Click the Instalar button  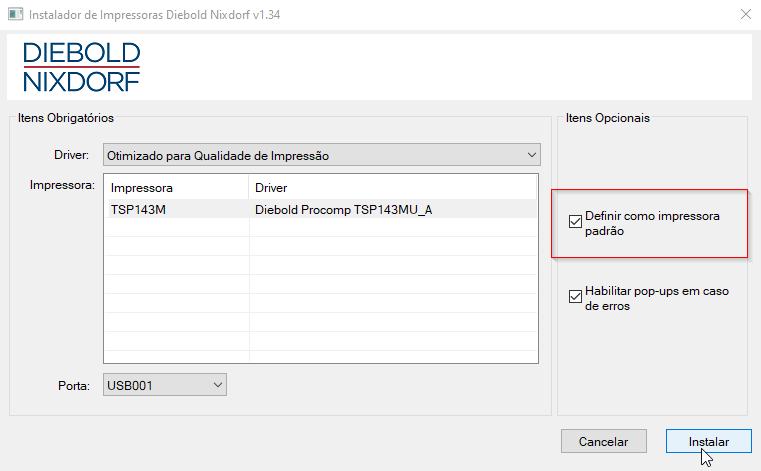click(x=709, y=441)
